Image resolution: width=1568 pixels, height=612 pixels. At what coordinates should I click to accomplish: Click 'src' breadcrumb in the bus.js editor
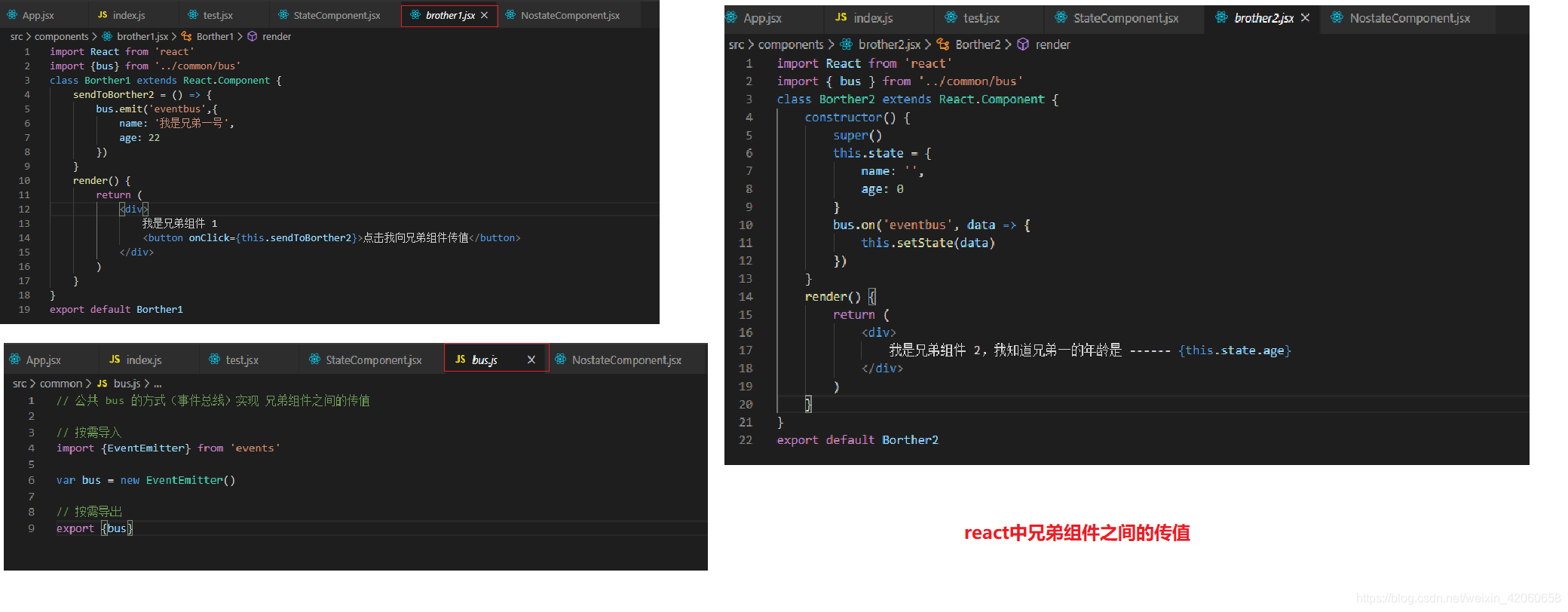(x=20, y=384)
